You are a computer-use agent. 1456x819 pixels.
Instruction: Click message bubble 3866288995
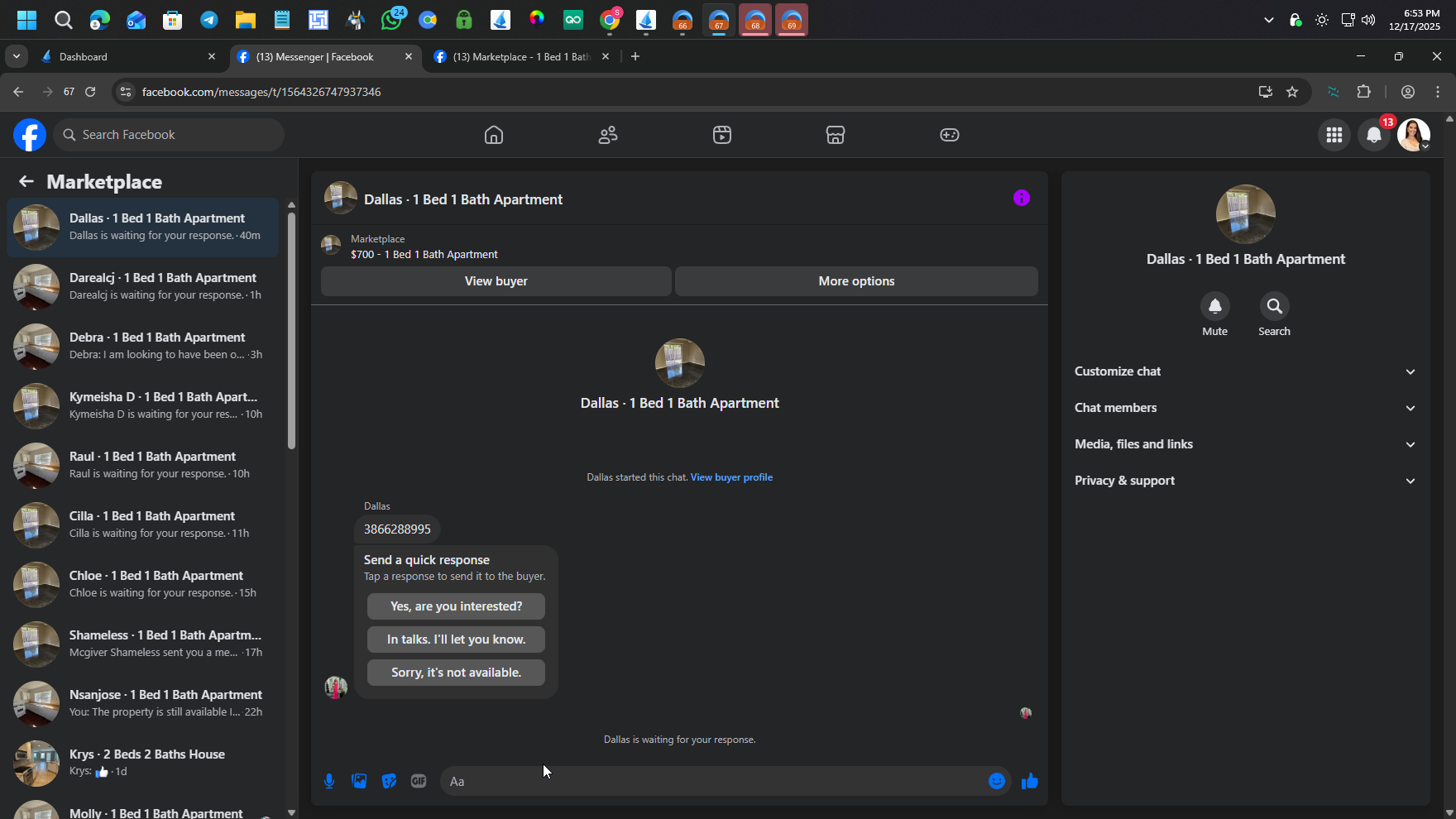(397, 529)
